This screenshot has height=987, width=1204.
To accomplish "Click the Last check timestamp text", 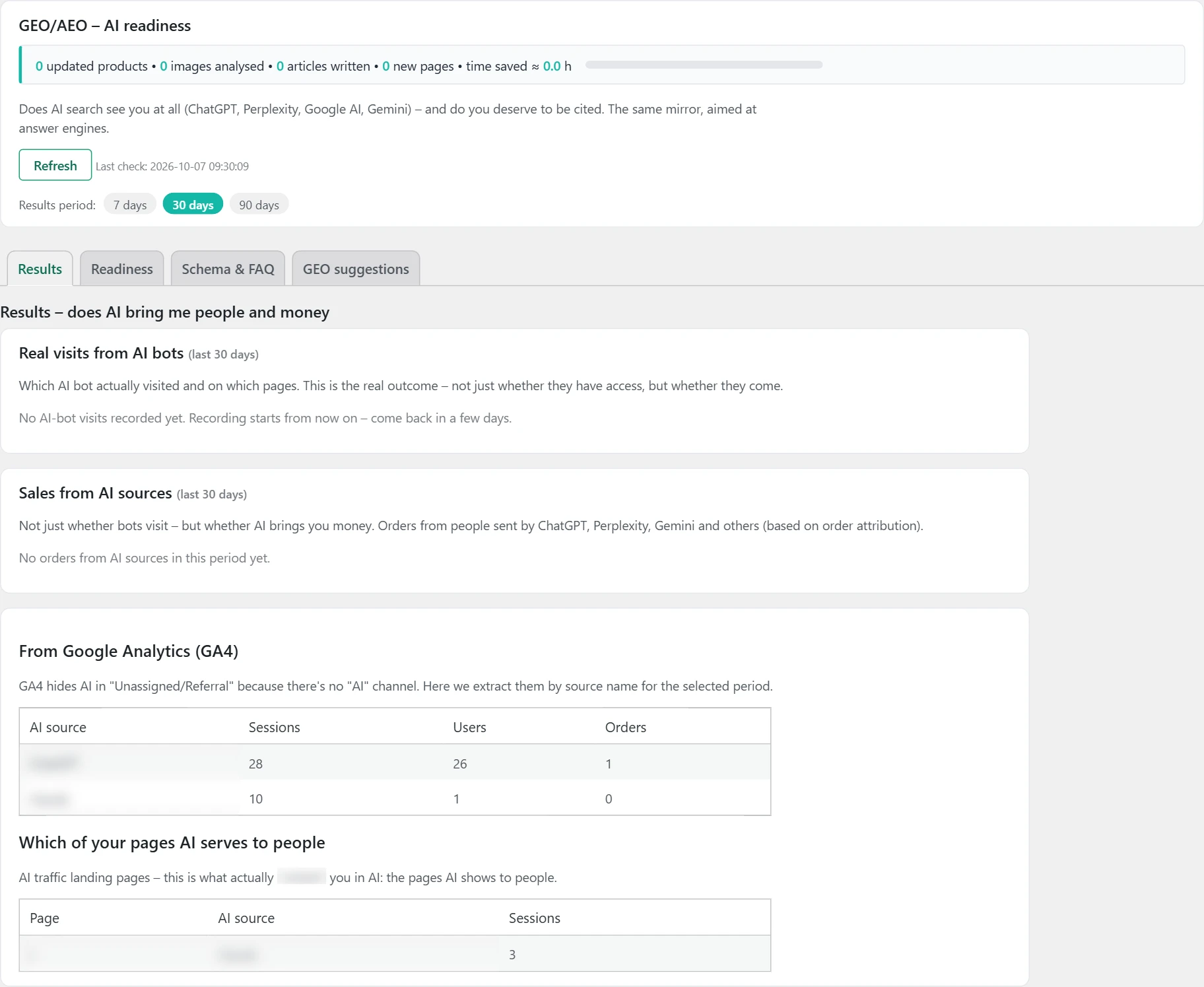I will pos(172,166).
